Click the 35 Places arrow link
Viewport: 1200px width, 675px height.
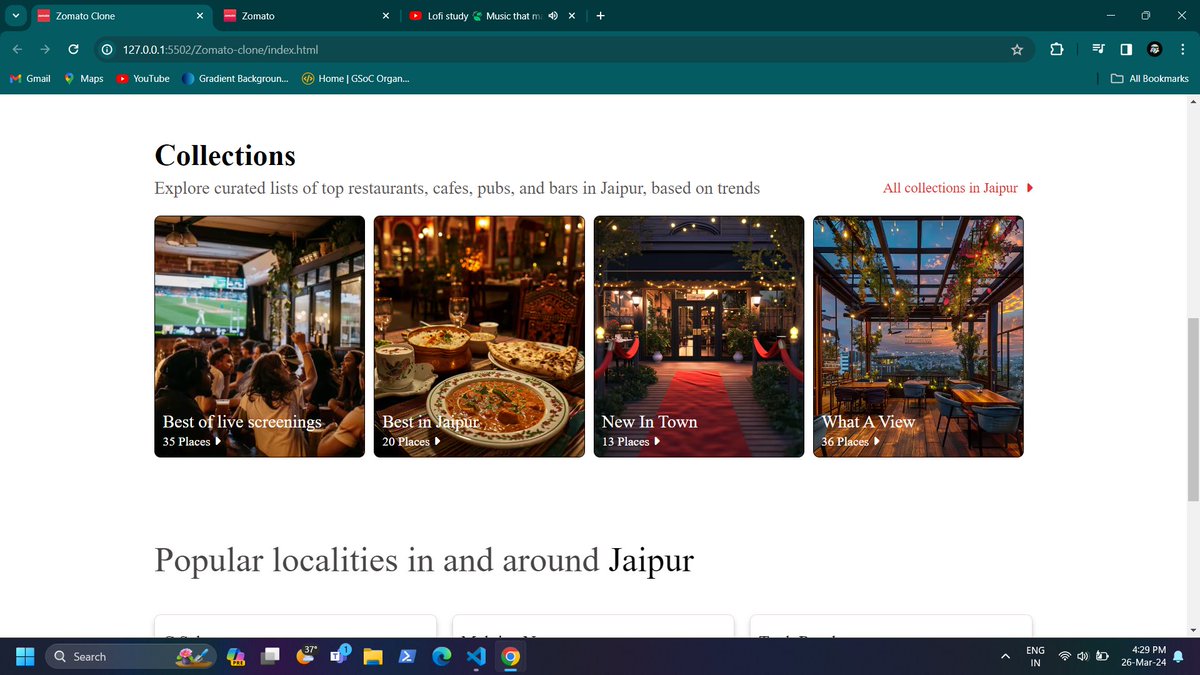[x=192, y=441]
